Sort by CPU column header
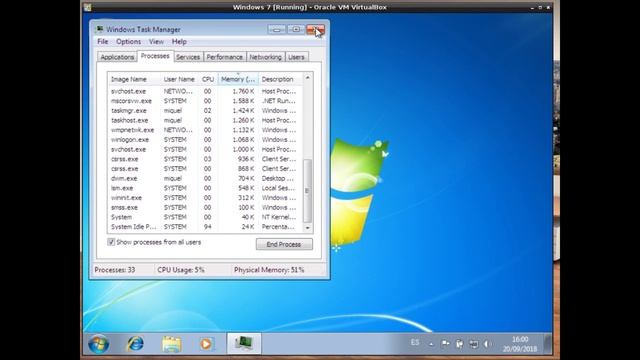 point(208,79)
